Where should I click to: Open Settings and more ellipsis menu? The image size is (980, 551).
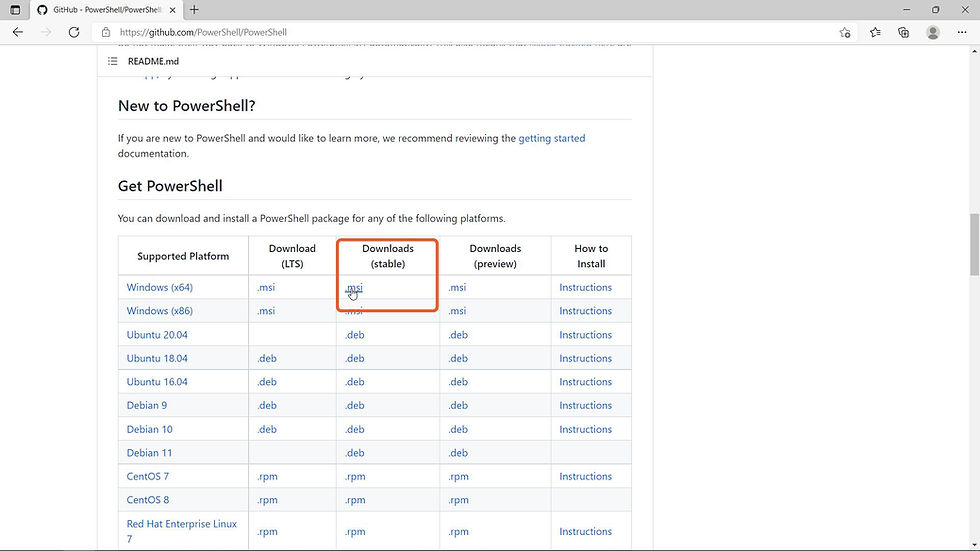point(962,32)
